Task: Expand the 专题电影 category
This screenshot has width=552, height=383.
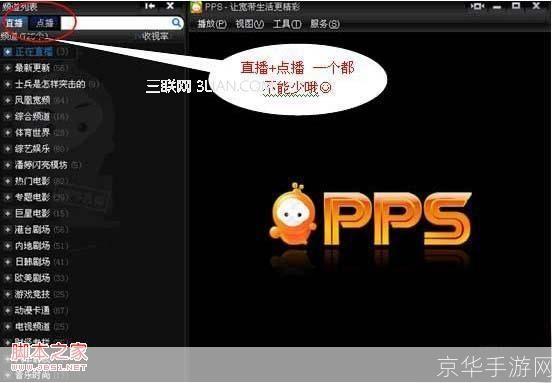Action: pyautogui.click(x=7, y=197)
